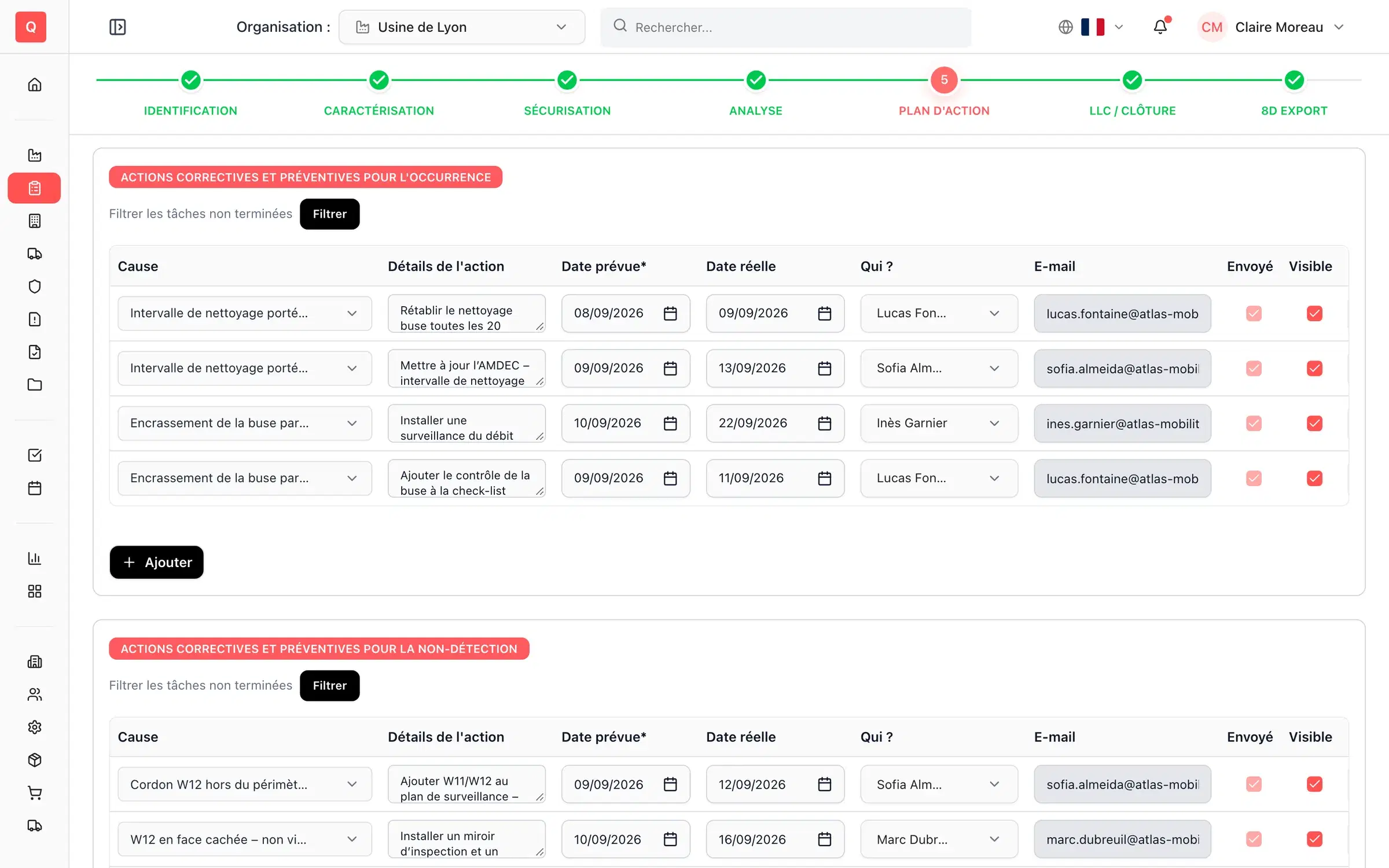Edit the 'Installer un miroir' action details field
Image resolution: width=1389 pixels, height=868 pixels.
tap(466, 839)
